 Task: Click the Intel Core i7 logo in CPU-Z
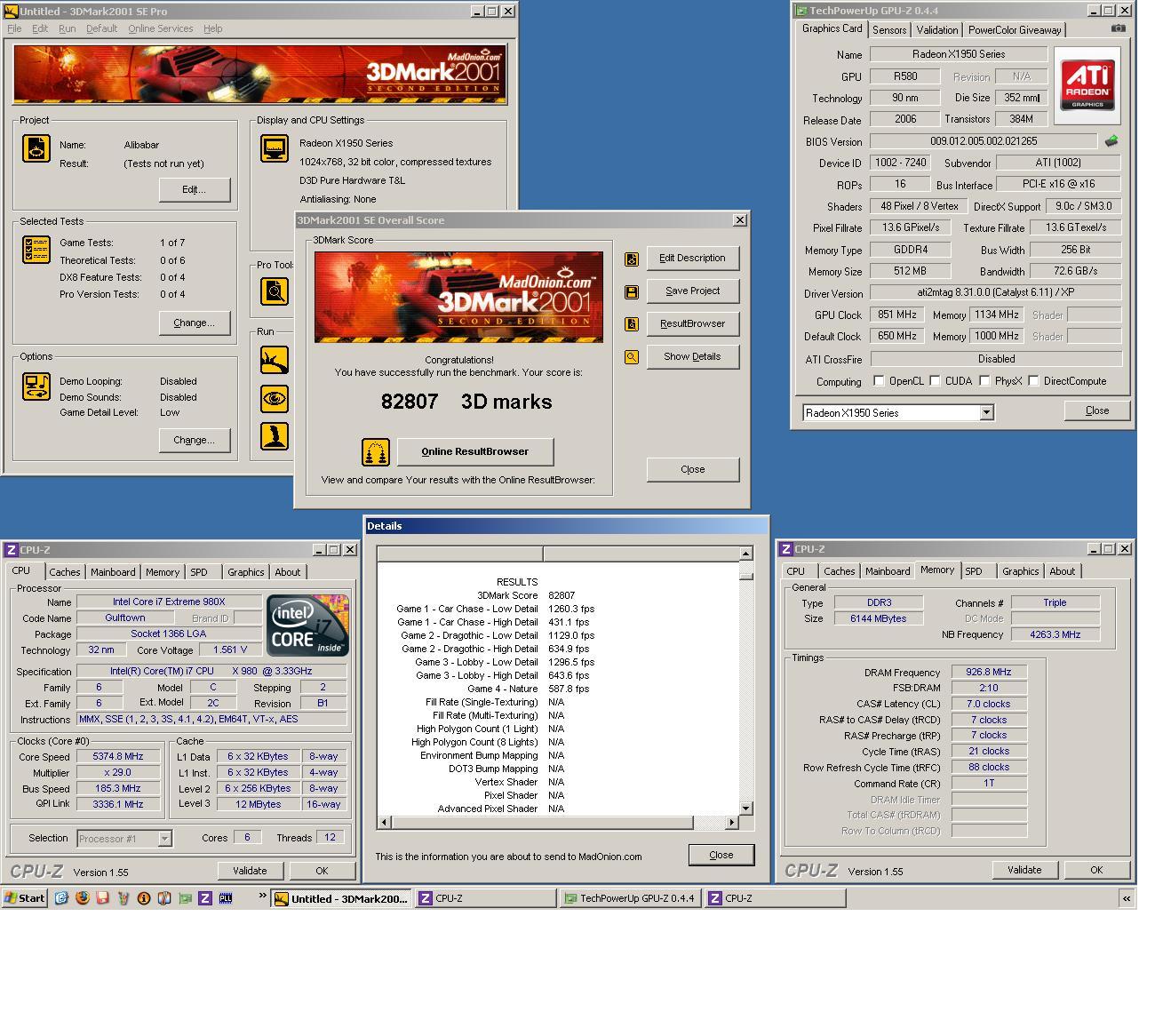[308, 626]
